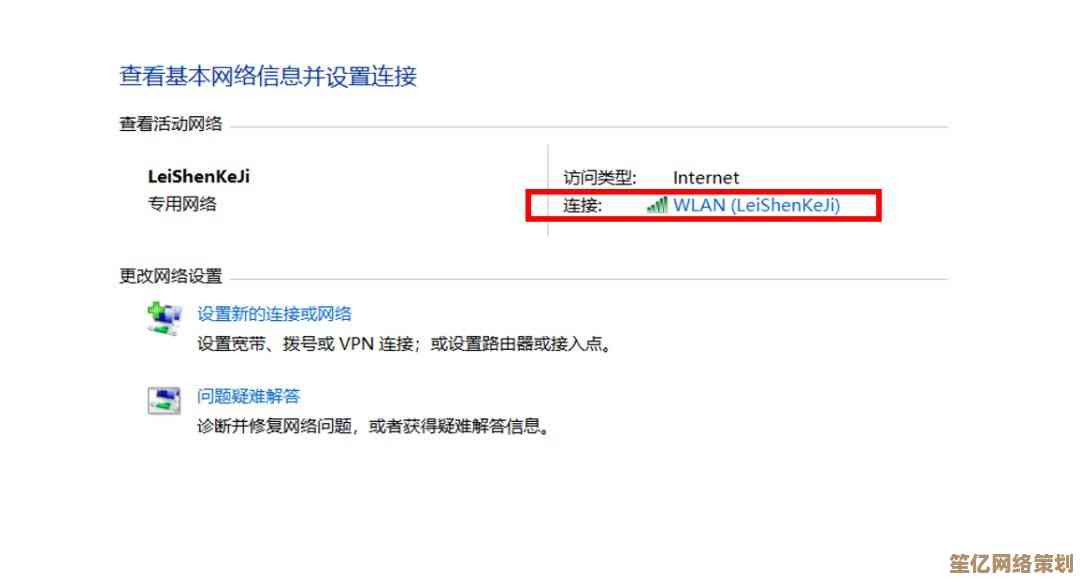Click the 专用网络 network type text
This screenshot has width=1080, height=582.
182,204
